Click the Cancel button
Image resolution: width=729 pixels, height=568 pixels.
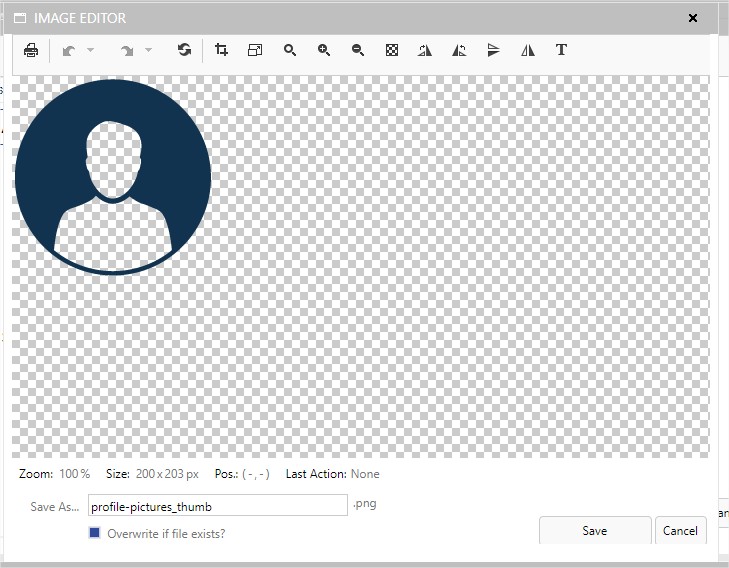[680, 530]
